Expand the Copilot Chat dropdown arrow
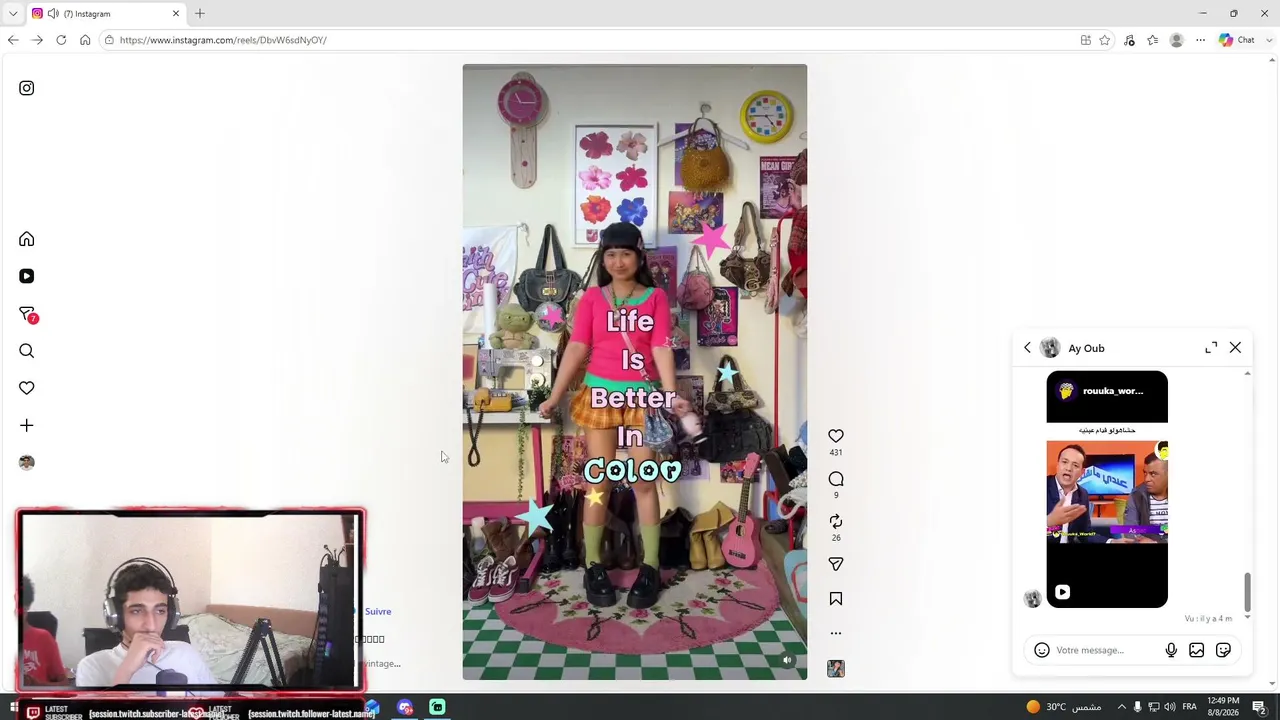 [1270, 40]
